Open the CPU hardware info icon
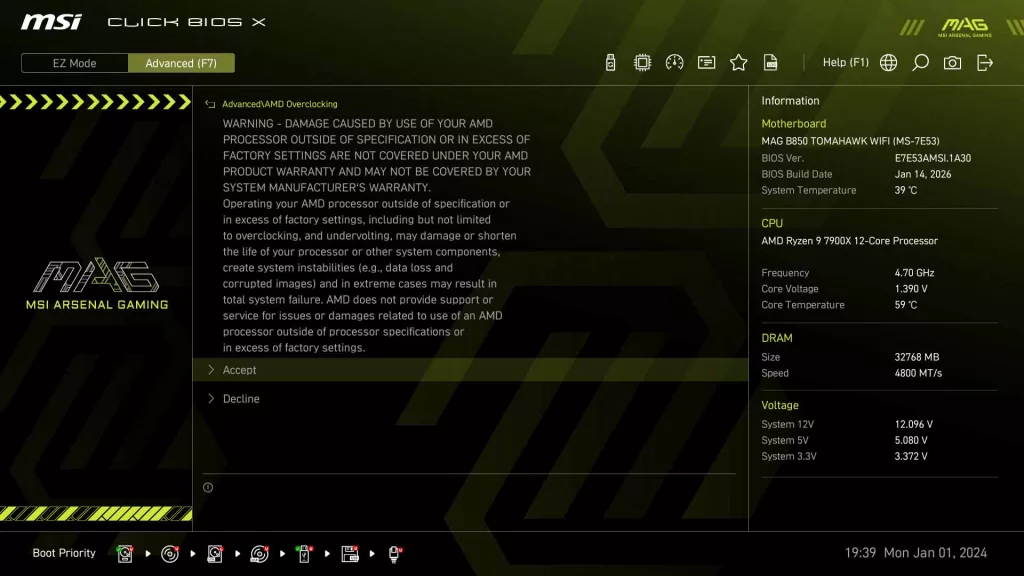Image resolution: width=1024 pixels, height=576 pixels. click(640, 62)
